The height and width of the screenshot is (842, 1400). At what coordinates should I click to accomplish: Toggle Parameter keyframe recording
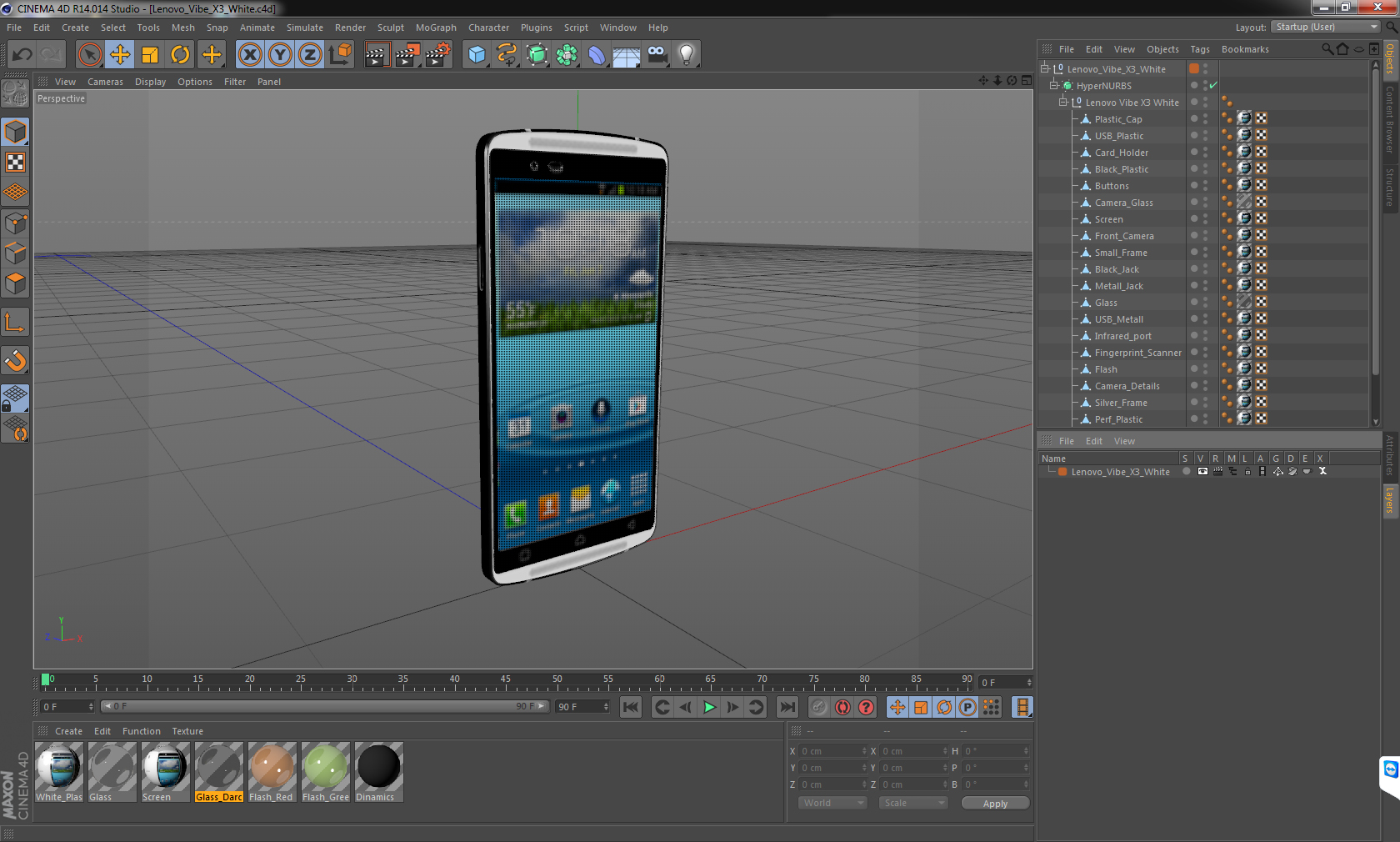coord(967,707)
